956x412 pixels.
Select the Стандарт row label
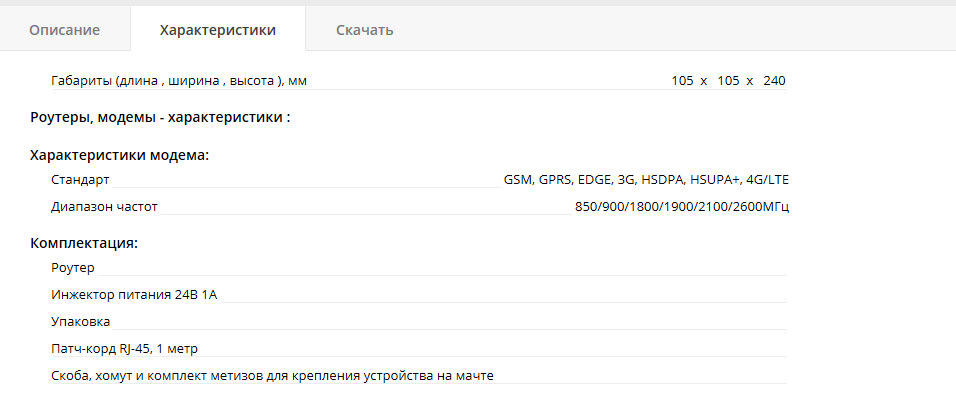80,180
